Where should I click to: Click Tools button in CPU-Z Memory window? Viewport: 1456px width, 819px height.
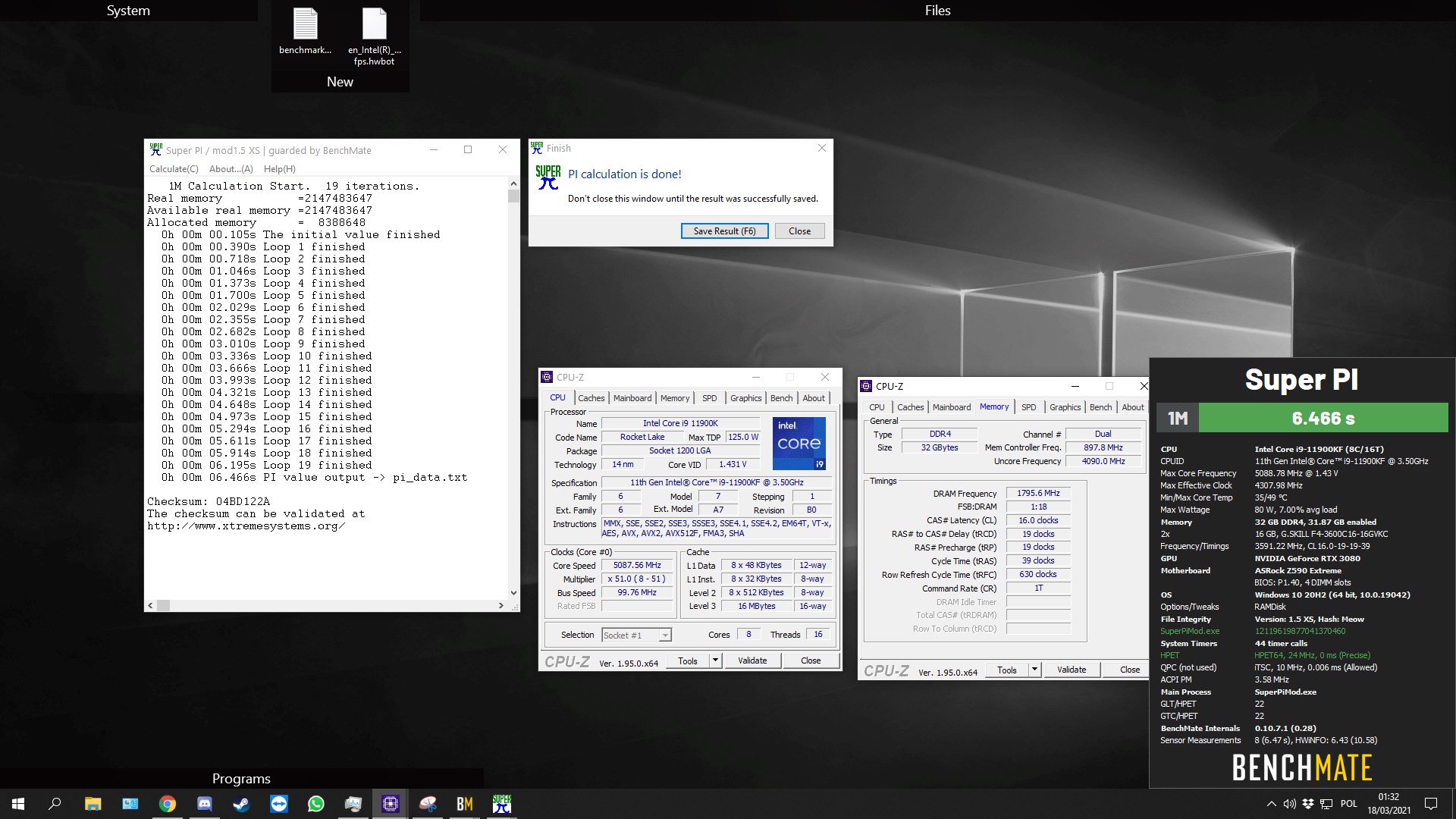[x=1007, y=670]
